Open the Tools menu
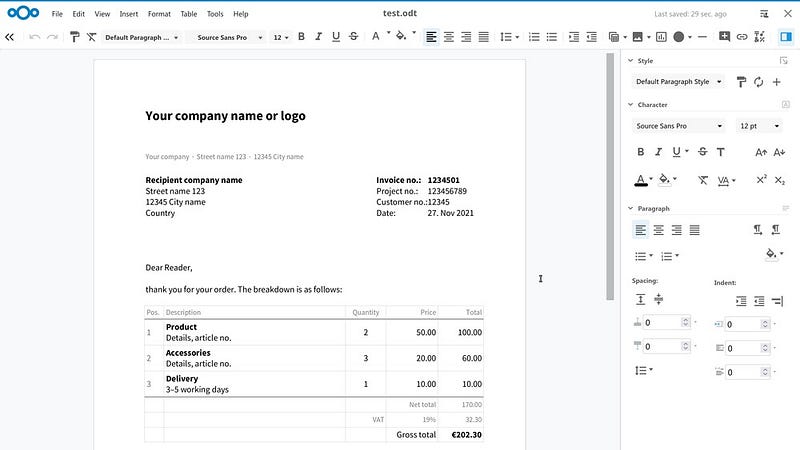Viewport: 800px width, 450px height. [x=215, y=14]
